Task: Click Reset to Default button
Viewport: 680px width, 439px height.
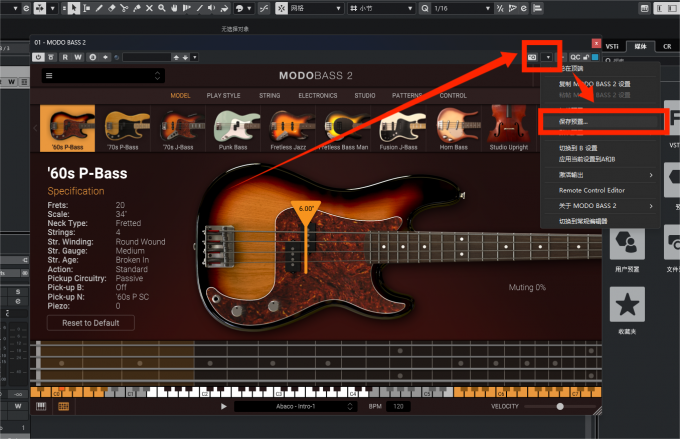Action: [91, 323]
